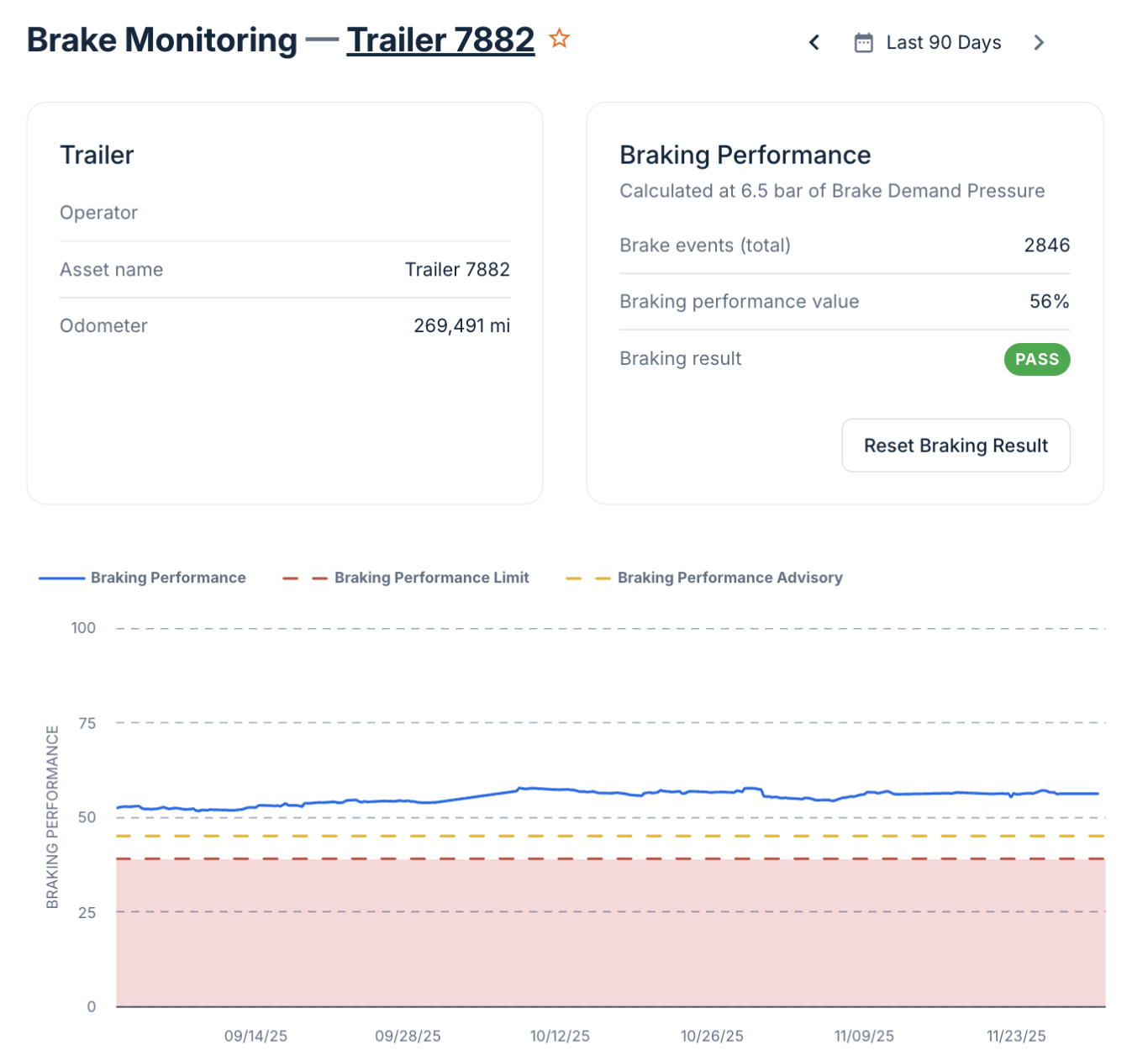The height and width of the screenshot is (1056, 1148).
Task: Go to previous date range with left chevron
Action: (x=814, y=43)
